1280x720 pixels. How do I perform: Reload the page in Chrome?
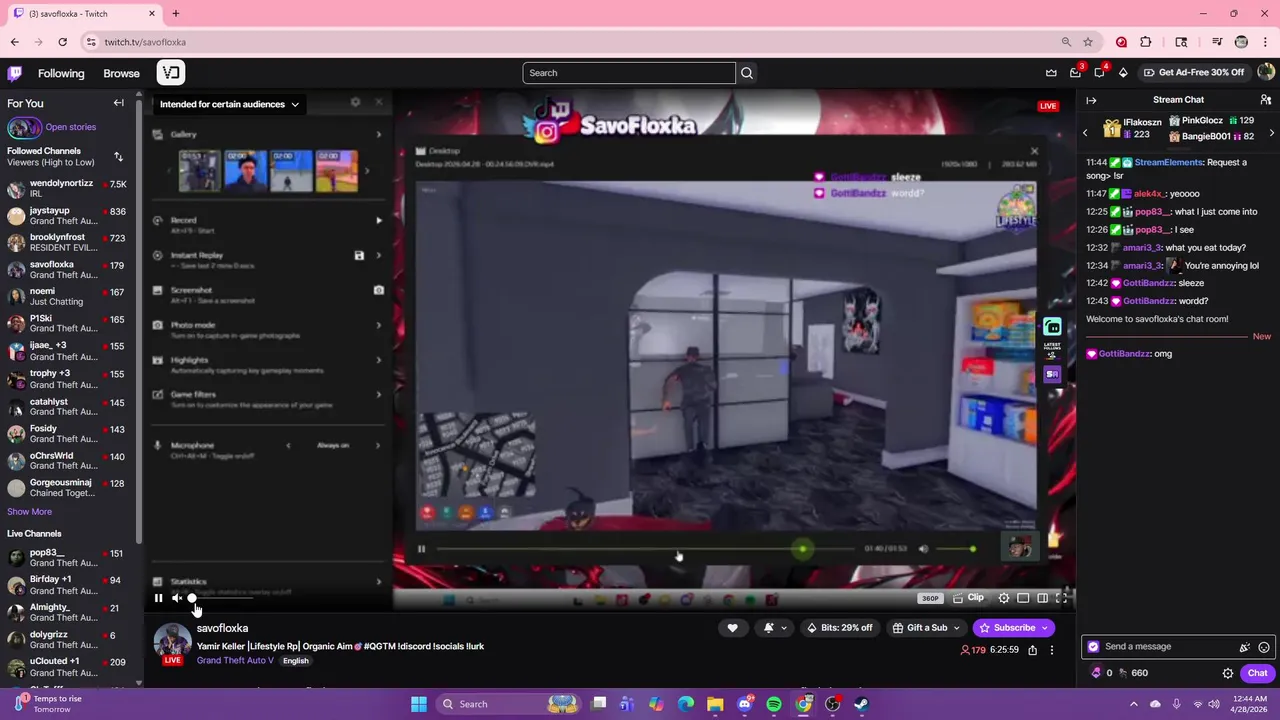click(62, 42)
